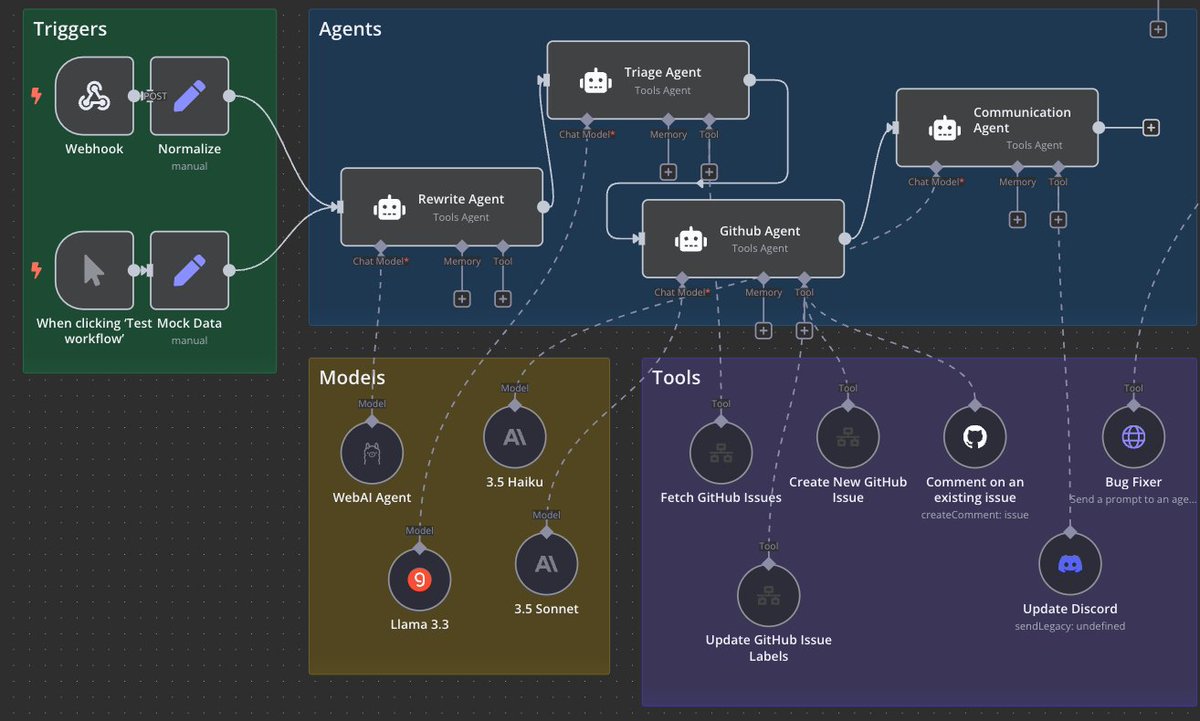Add Memory to Rewrite Agent
The height and width of the screenshot is (721, 1200).
462,298
